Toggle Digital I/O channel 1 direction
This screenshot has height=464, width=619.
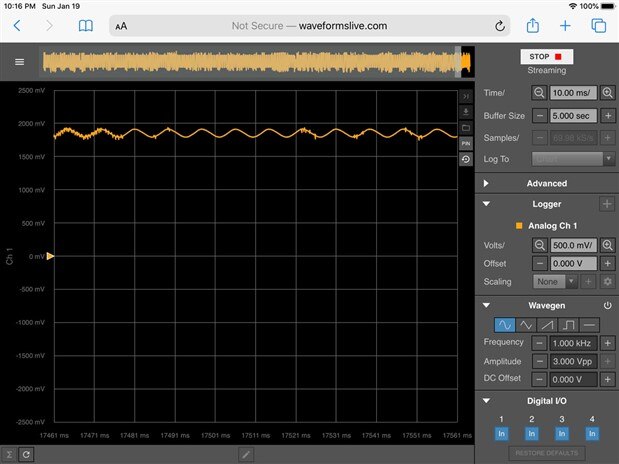tap(502, 433)
